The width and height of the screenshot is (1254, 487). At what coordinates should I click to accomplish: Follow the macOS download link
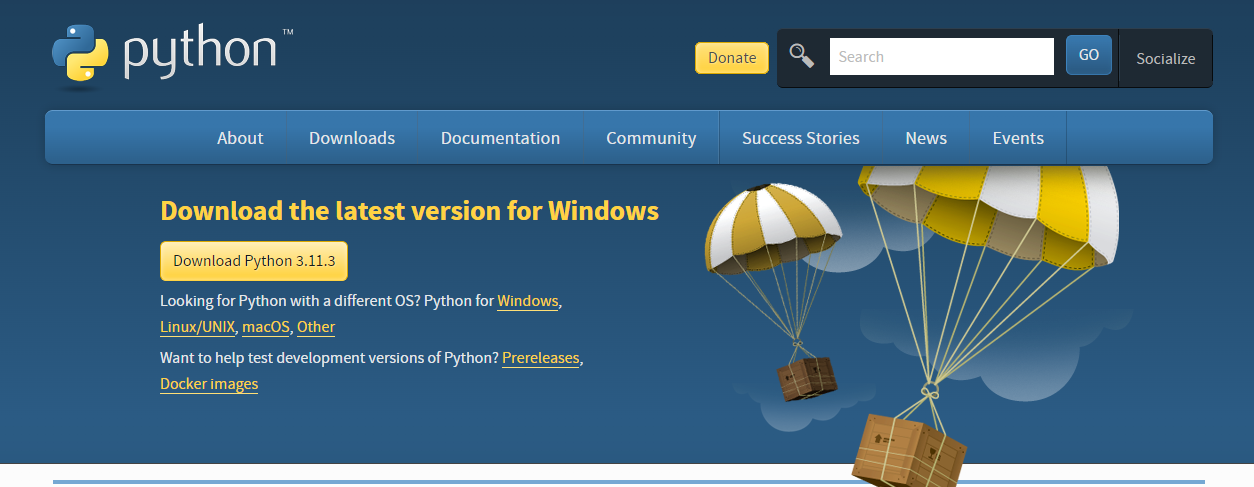click(266, 327)
